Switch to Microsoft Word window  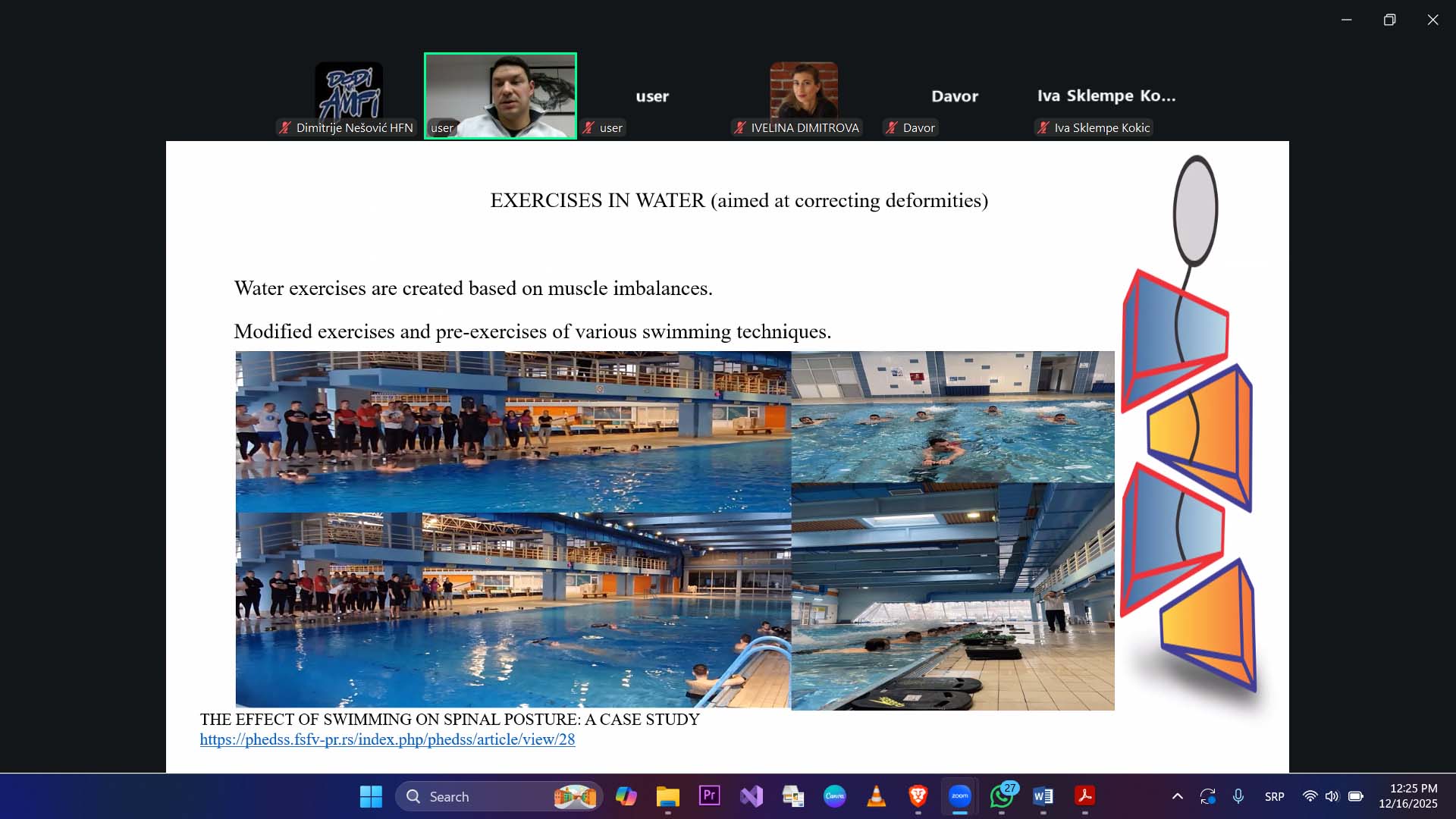click(x=1043, y=796)
